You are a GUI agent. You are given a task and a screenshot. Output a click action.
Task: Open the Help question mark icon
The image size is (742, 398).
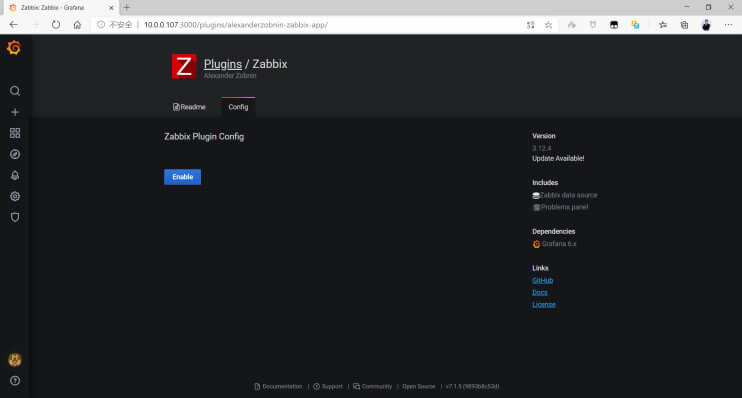(15, 381)
